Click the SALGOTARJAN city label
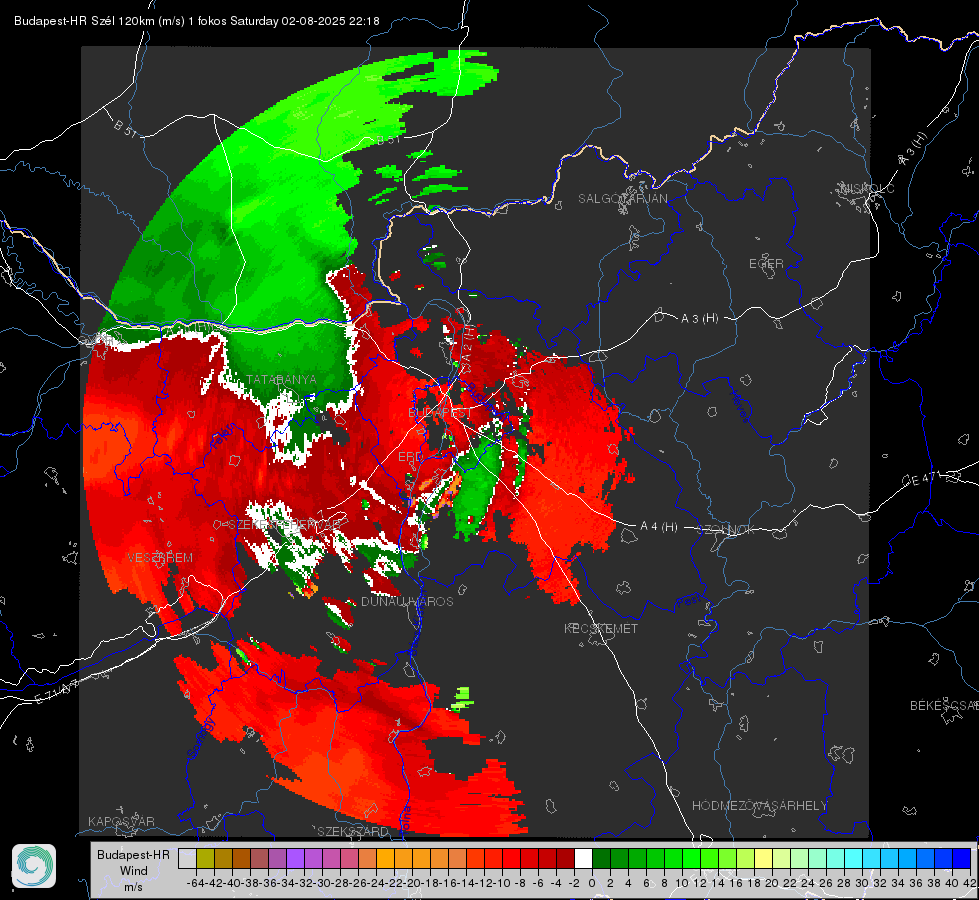The width and height of the screenshot is (979, 900). click(x=622, y=199)
